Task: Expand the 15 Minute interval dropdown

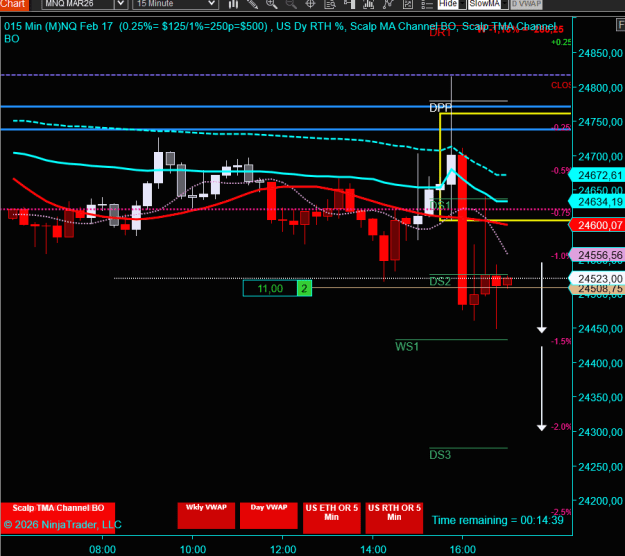Action: [212, 4]
